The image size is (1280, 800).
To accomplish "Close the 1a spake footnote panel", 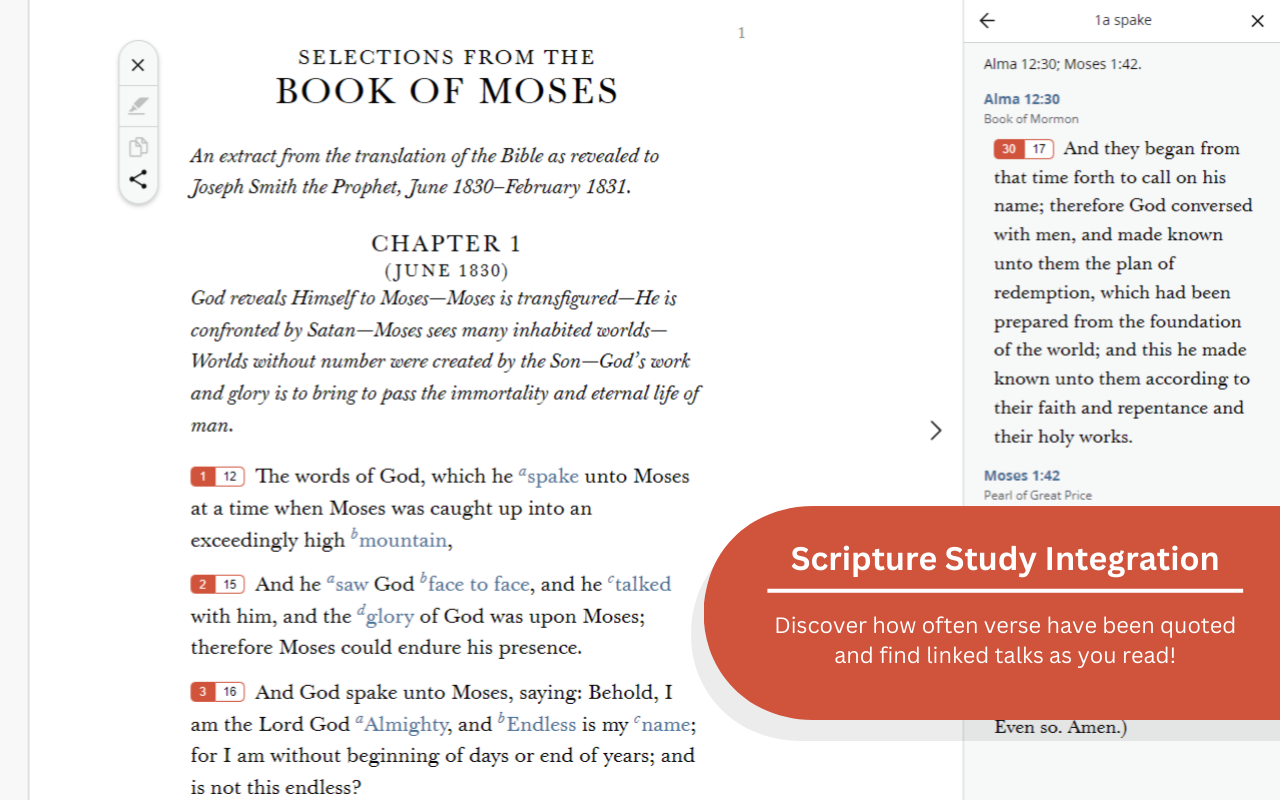I will point(1257,21).
